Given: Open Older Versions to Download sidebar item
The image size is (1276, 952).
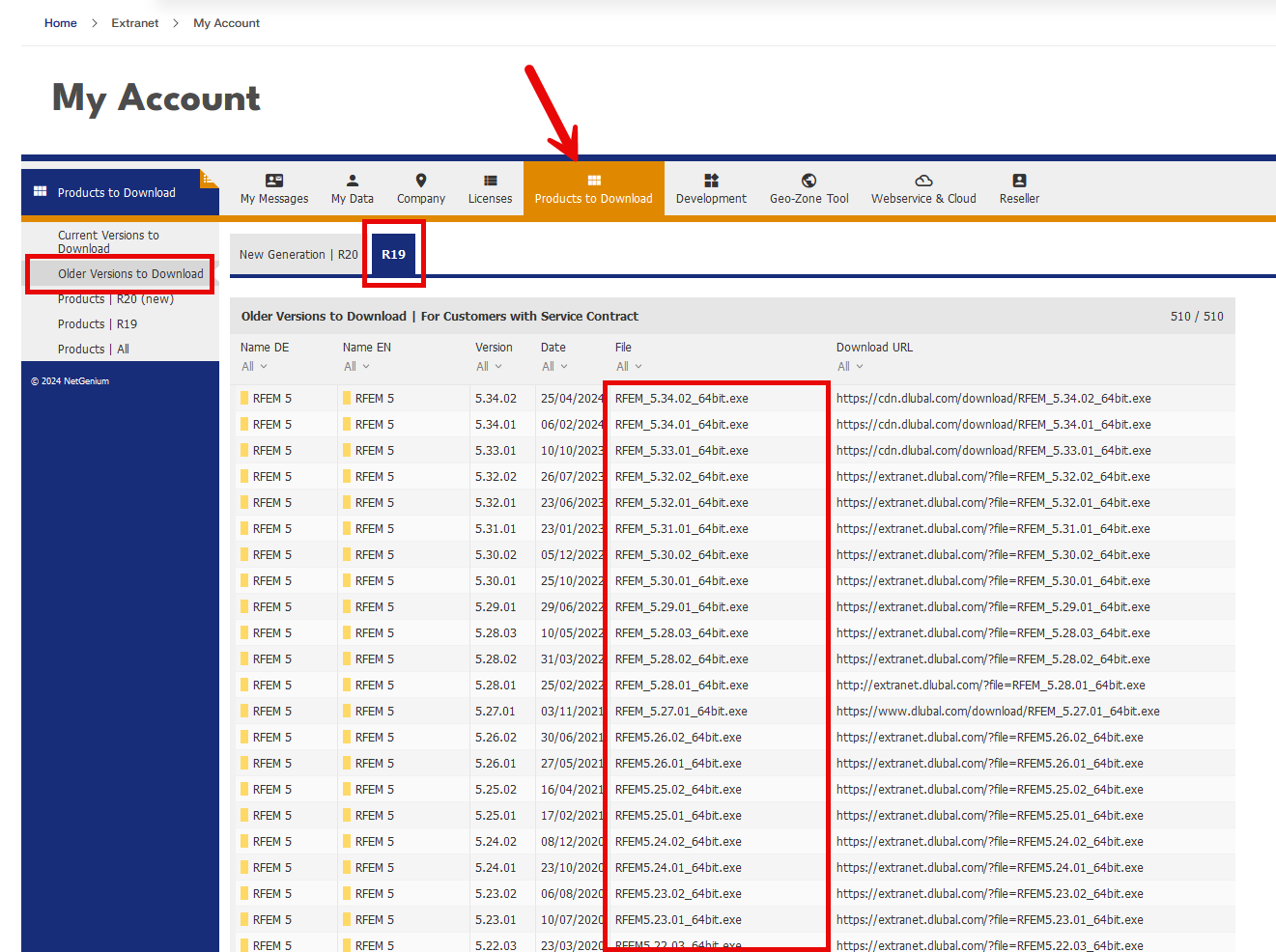Looking at the screenshot, I should pos(130,274).
